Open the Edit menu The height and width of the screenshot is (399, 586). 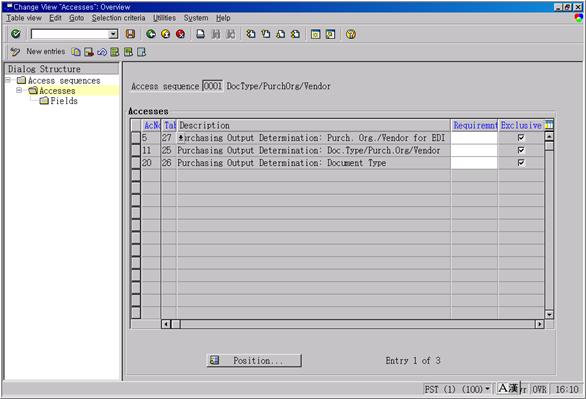55,18
